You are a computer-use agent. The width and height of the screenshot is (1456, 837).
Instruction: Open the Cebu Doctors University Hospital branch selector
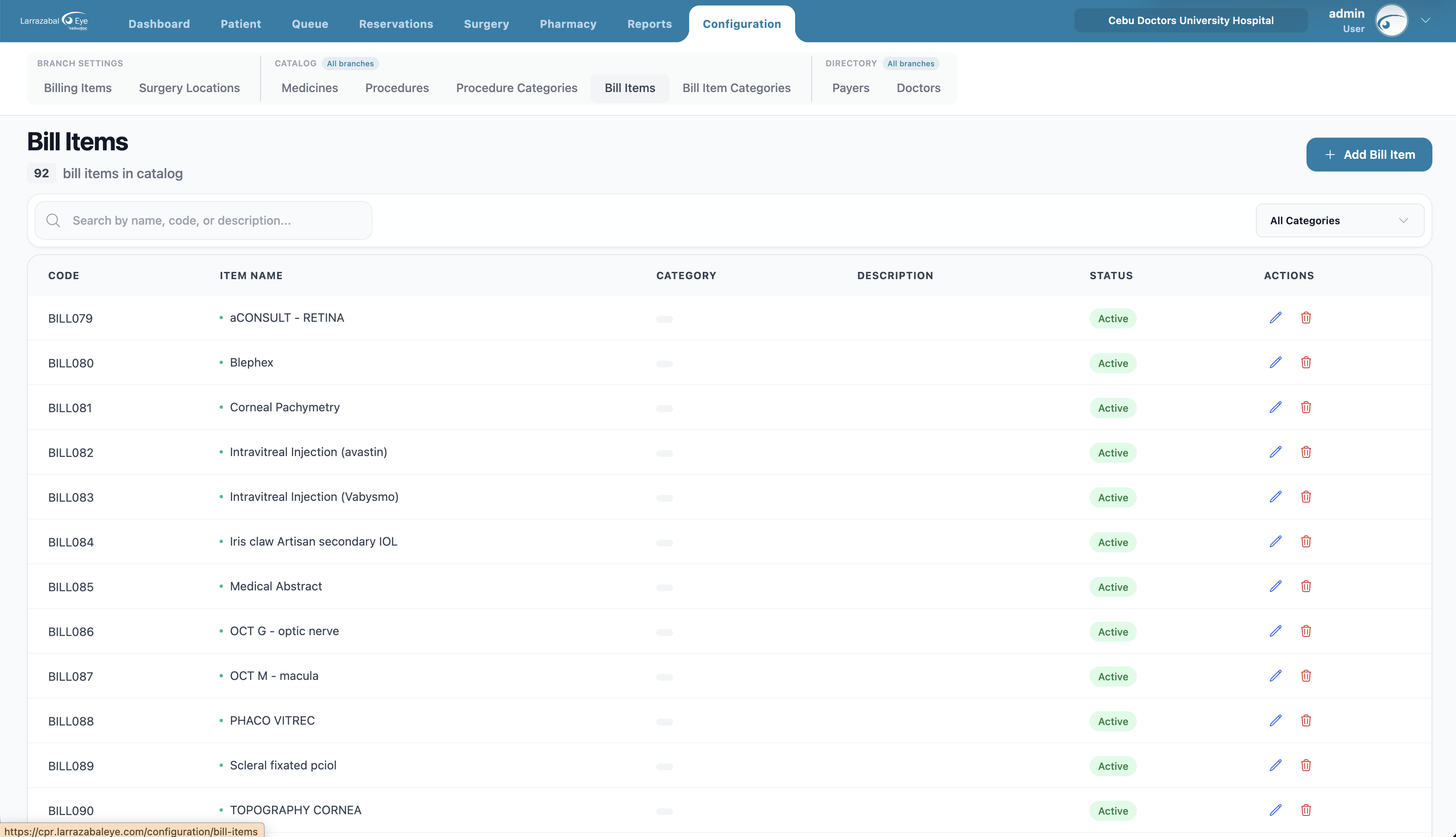pyautogui.click(x=1190, y=21)
